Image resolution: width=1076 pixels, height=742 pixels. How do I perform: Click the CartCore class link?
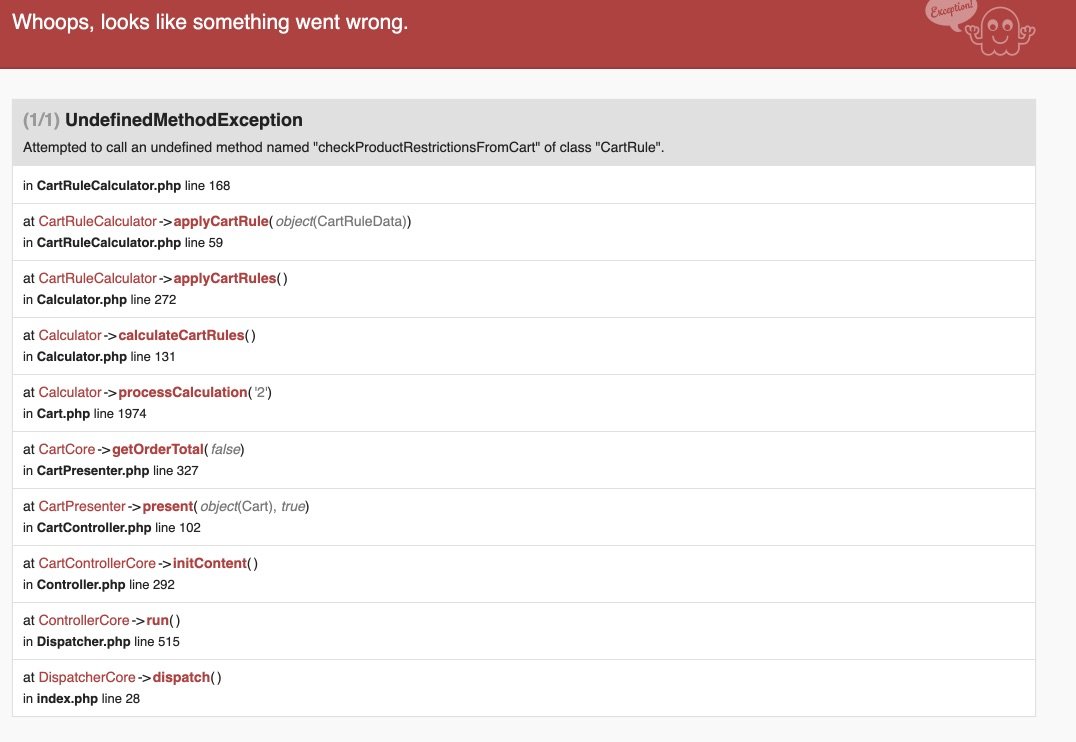pyautogui.click(x=67, y=449)
